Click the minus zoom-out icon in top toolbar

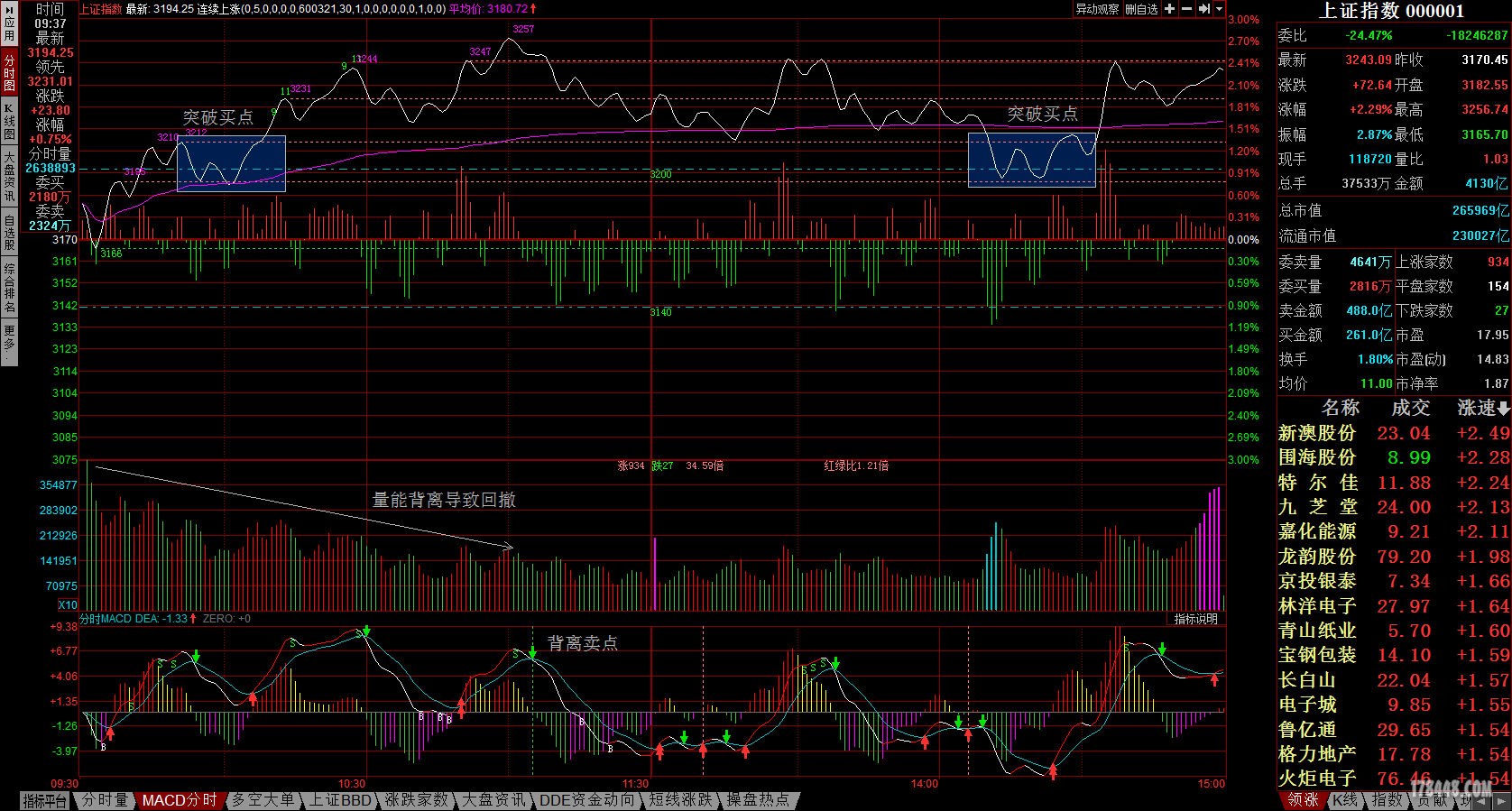pyautogui.click(x=1186, y=9)
